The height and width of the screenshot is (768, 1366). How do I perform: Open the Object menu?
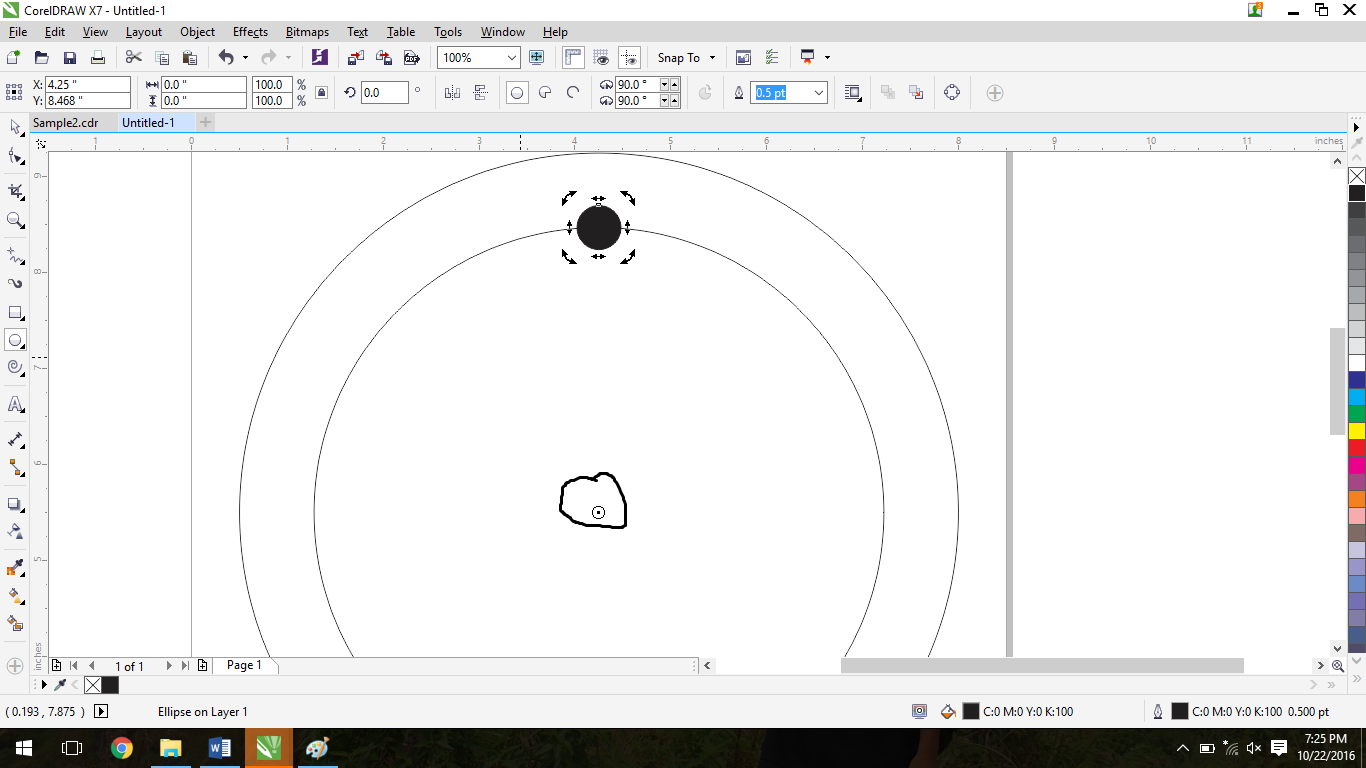[x=197, y=32]
